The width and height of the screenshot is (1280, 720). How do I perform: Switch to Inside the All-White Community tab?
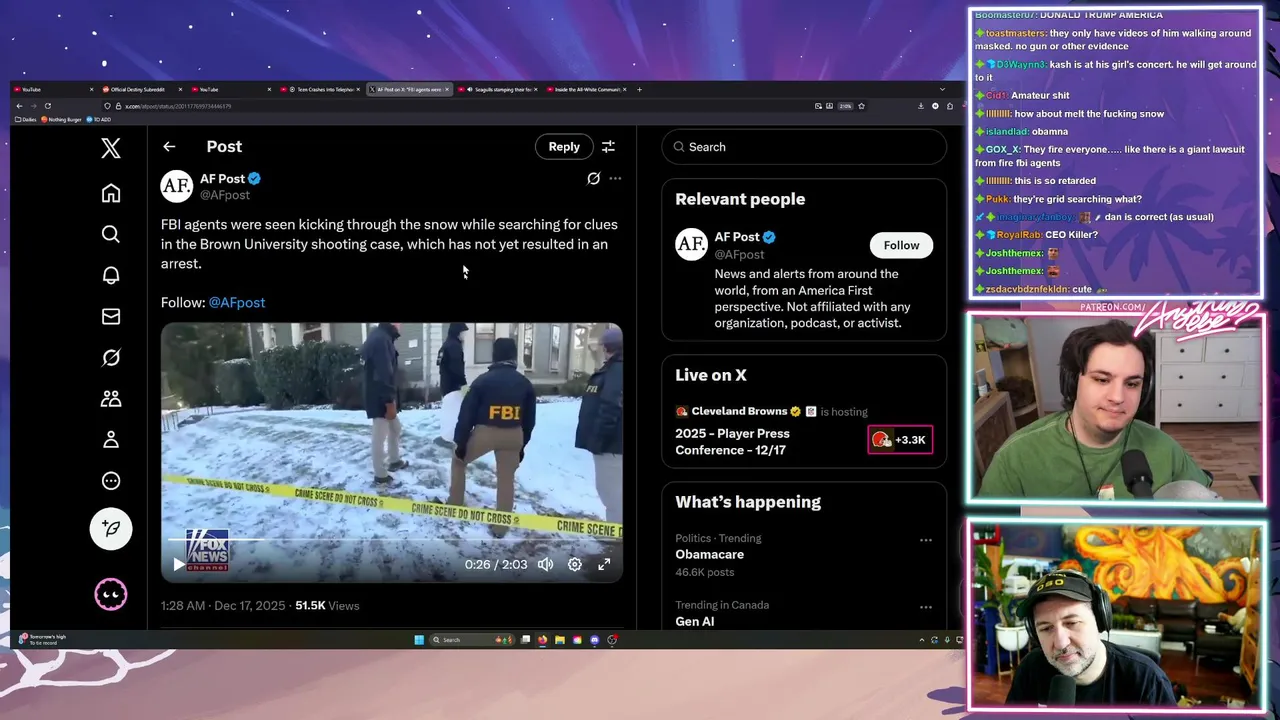click(x=585, y=89)
